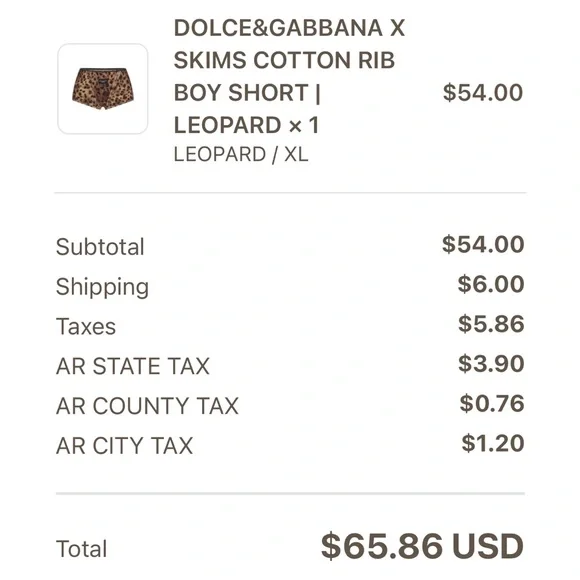This screenshot has height=580, width=580.
Task: Select the Taxes label
Action: tap(86, 327)
